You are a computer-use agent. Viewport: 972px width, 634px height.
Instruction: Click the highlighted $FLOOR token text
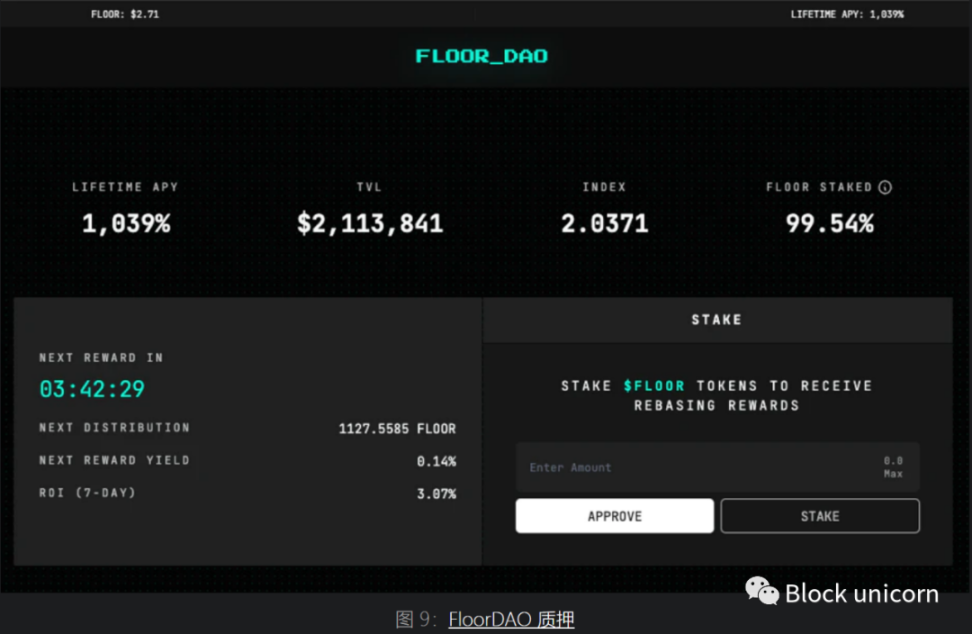pyautogui.click(x=654, y=386)
